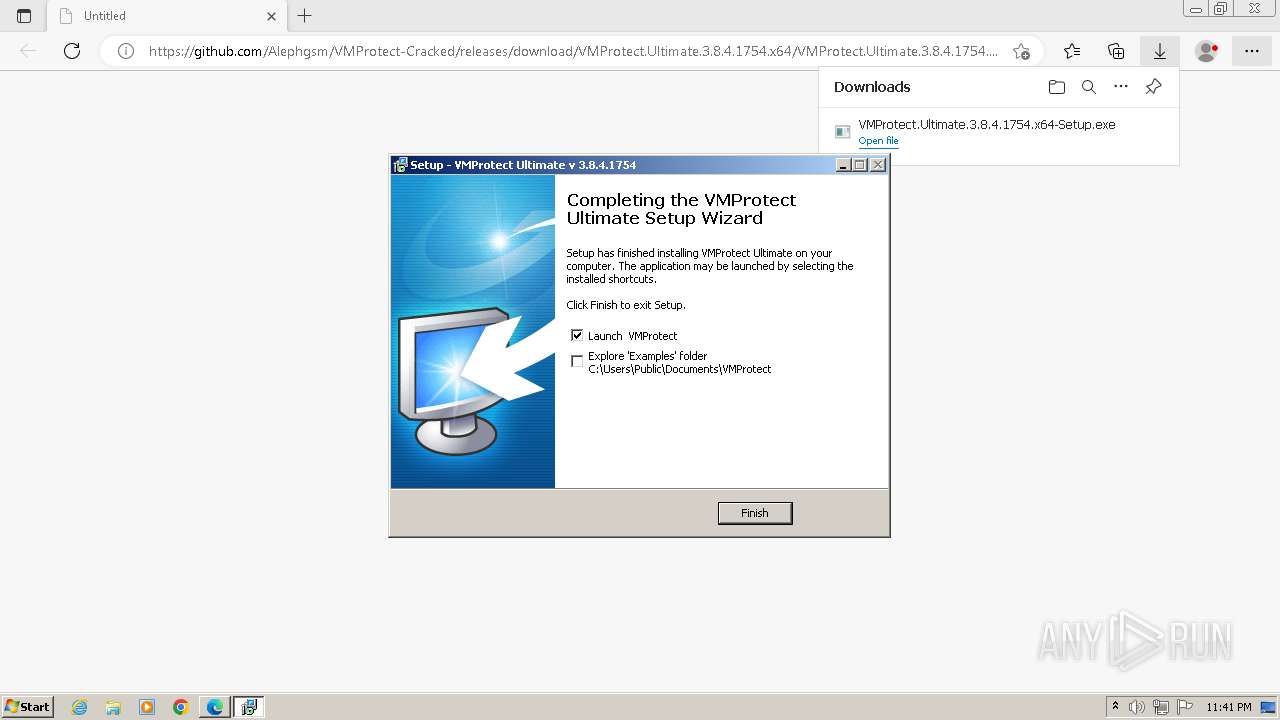Click the C:\Users\Public\Documents\VMProtect path text

(680, 369)
